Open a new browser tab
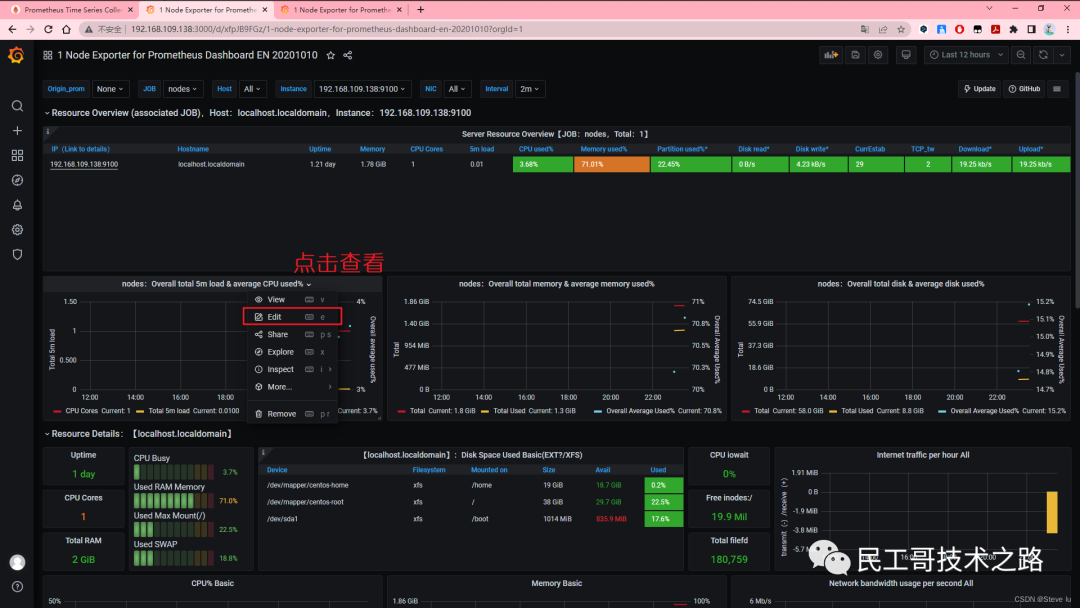The height and width of the screenshot is (608, 1080). (x=421, y=10)
